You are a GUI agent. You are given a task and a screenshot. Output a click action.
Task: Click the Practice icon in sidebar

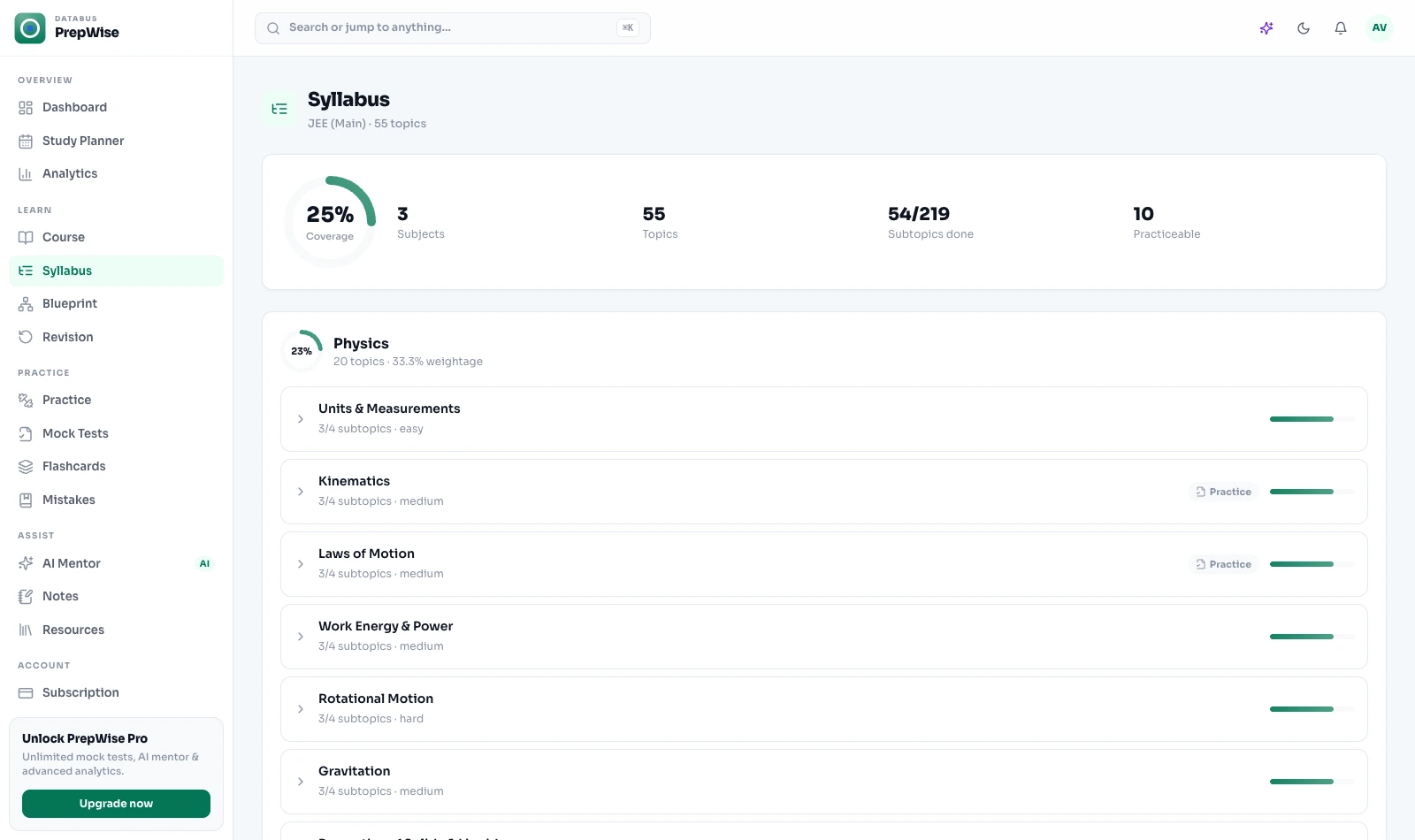(x=26, y=401)
